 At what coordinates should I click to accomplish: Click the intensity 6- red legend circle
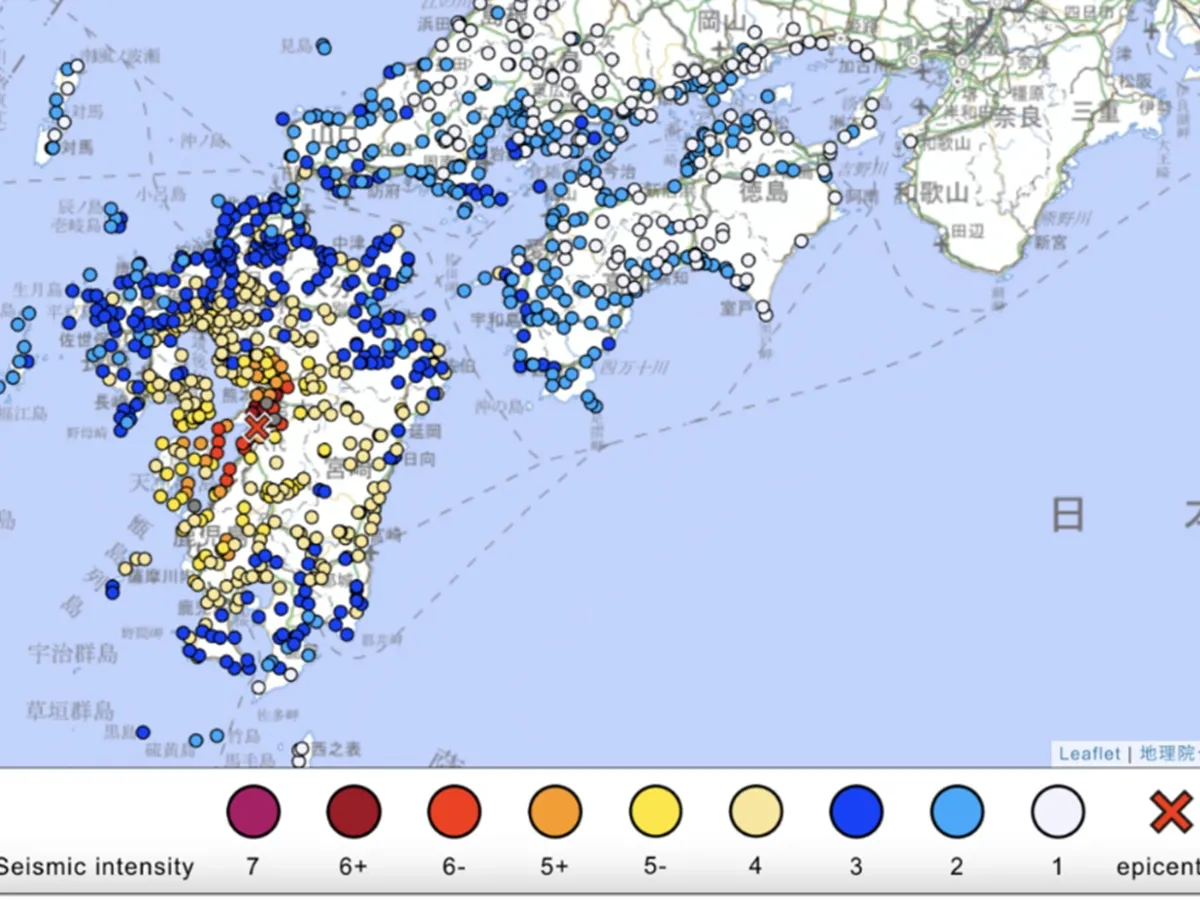[x=454, y=811]
